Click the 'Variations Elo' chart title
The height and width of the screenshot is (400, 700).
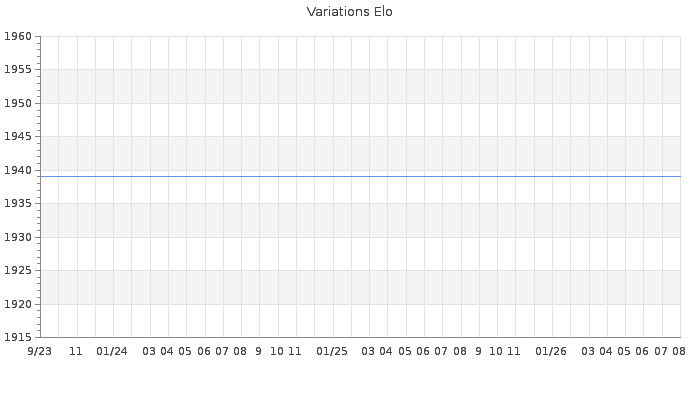pyautogui.click(x=350, y=12)
